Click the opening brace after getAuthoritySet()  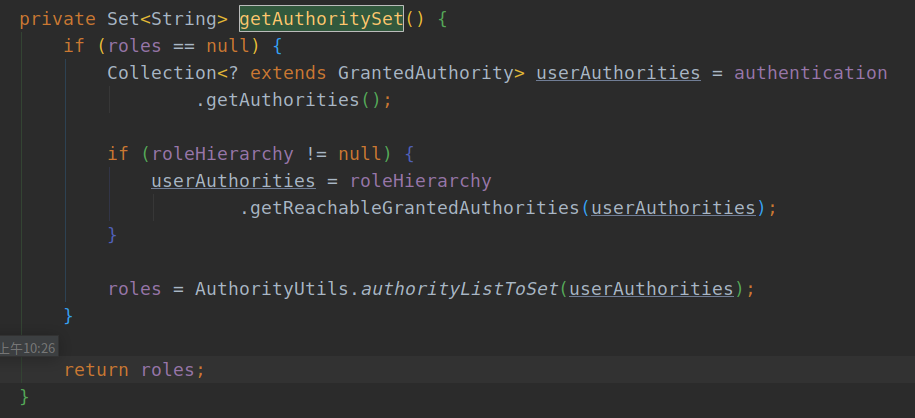pyautogui.click(x=442, y=19)
